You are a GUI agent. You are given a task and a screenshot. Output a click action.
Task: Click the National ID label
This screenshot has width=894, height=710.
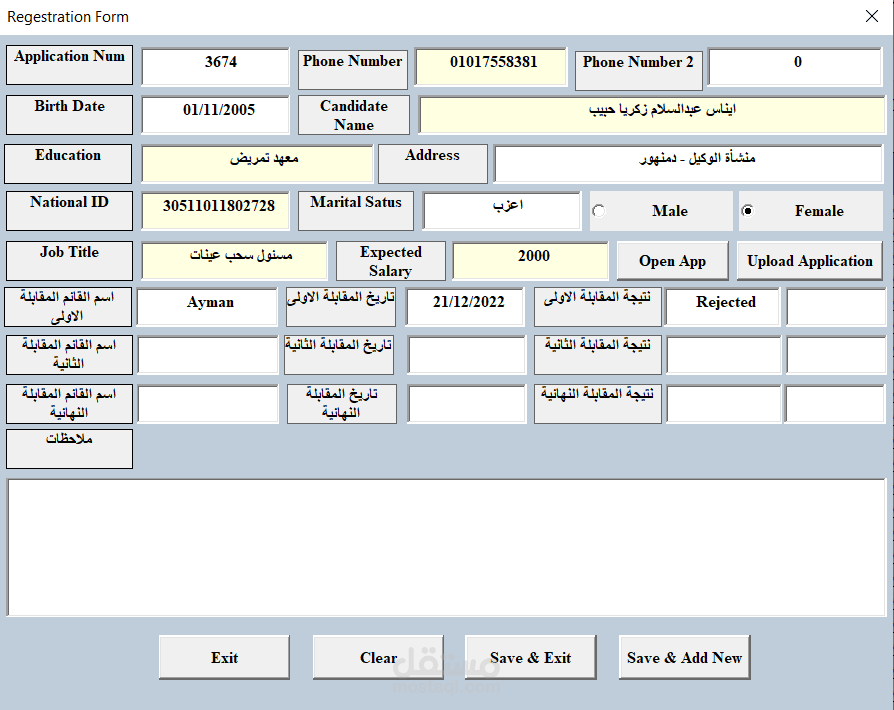[70, 211]
